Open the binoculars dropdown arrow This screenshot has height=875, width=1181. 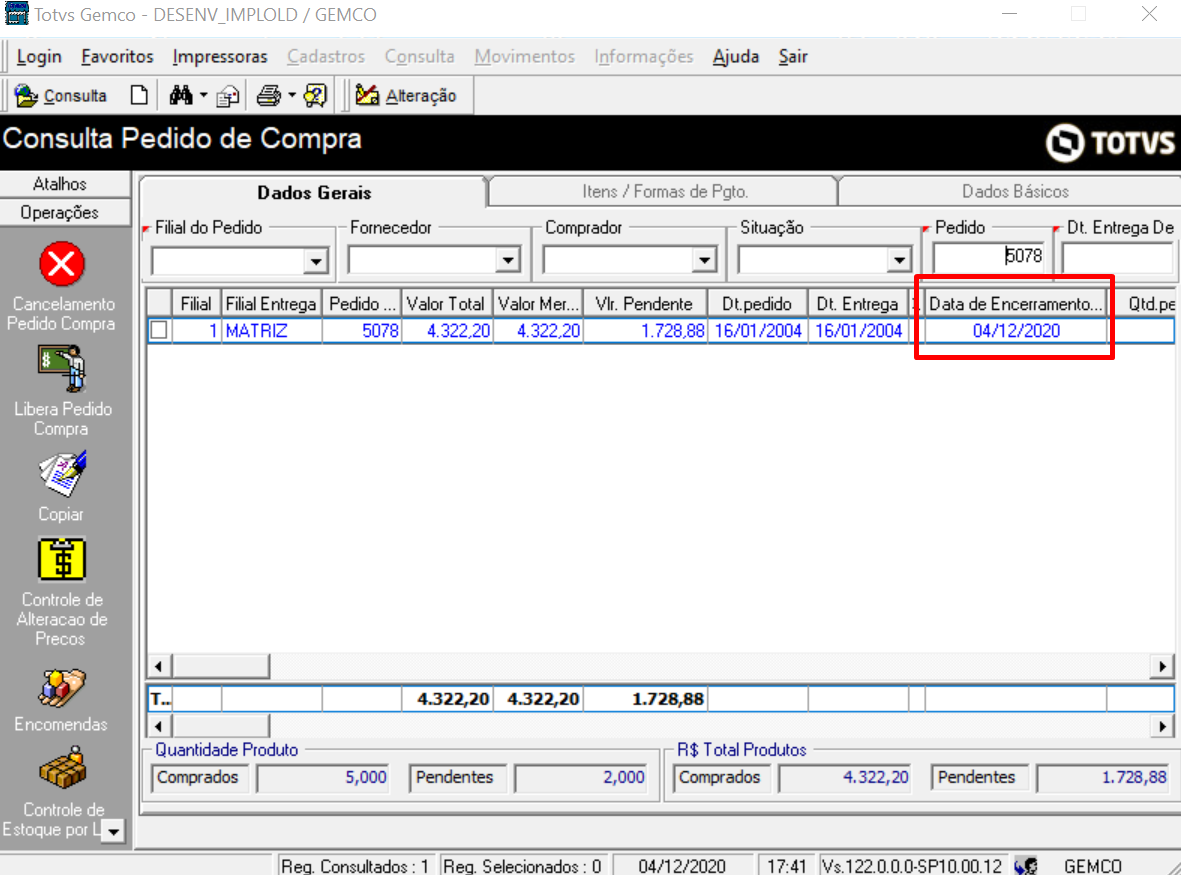pos(203,96)
